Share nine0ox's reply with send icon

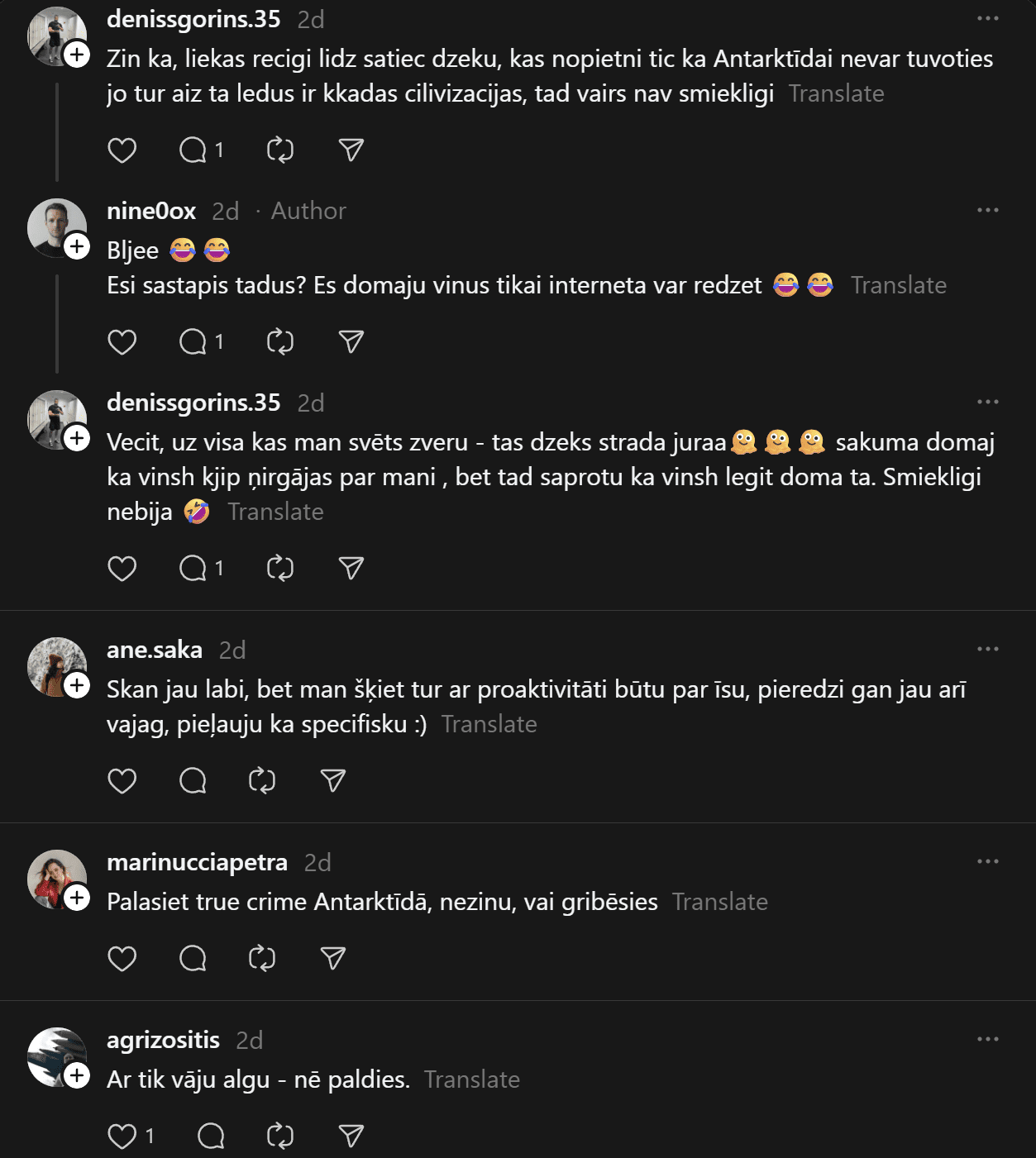click(351, 342)
